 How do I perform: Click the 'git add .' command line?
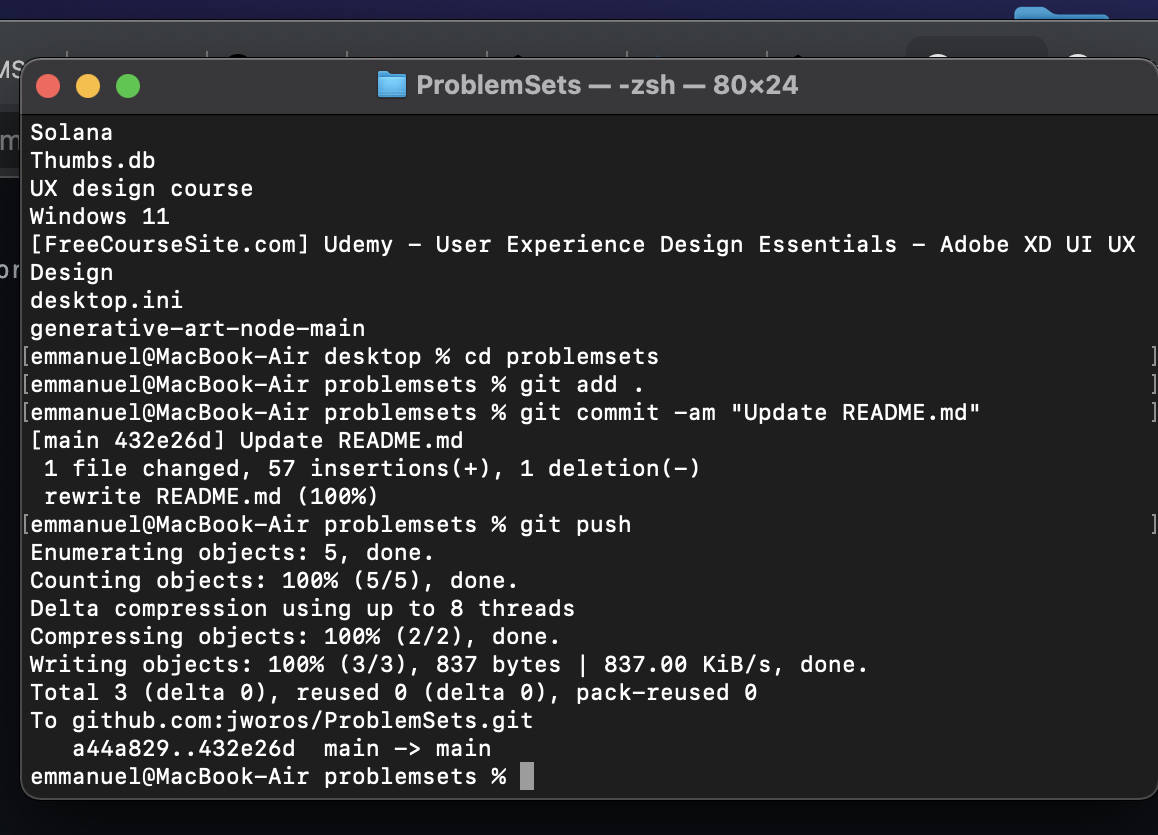tap(581, 385)
